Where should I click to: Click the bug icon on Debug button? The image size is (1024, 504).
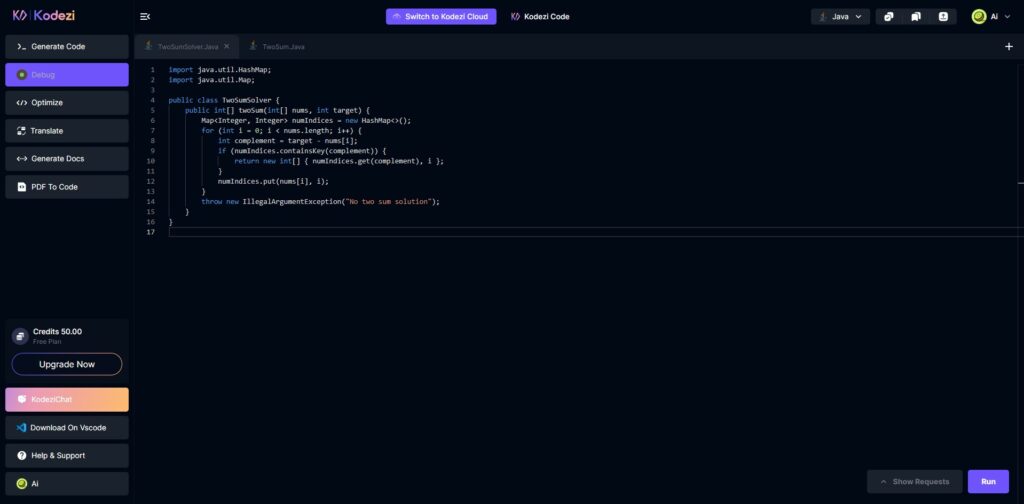pyautogui.click(x=22, y=74)
